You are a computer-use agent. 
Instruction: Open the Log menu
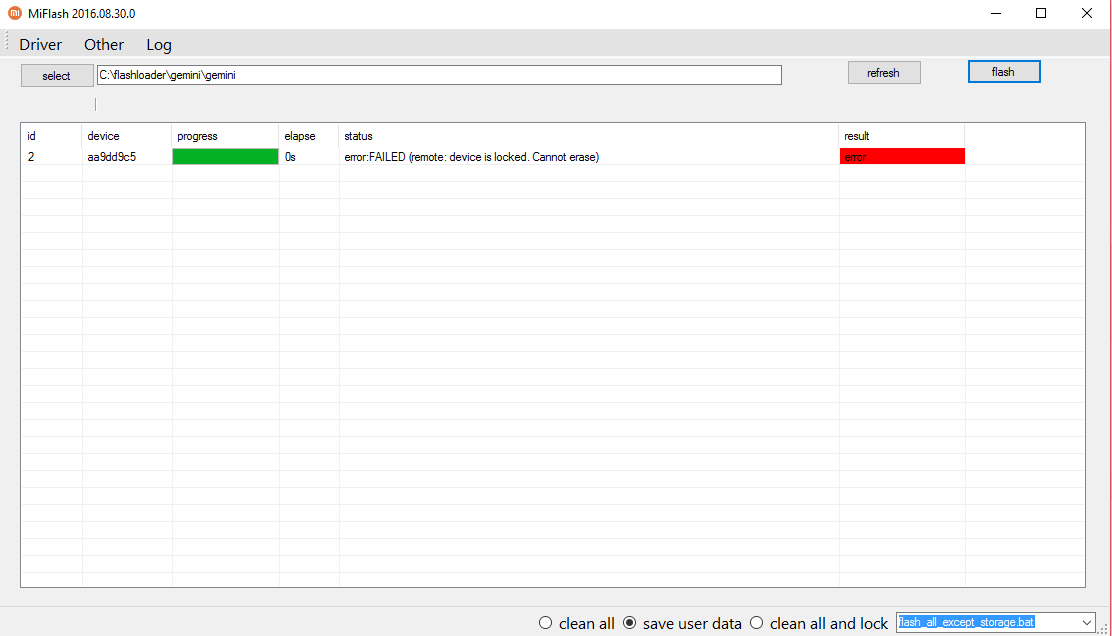[x=159, y=44]
